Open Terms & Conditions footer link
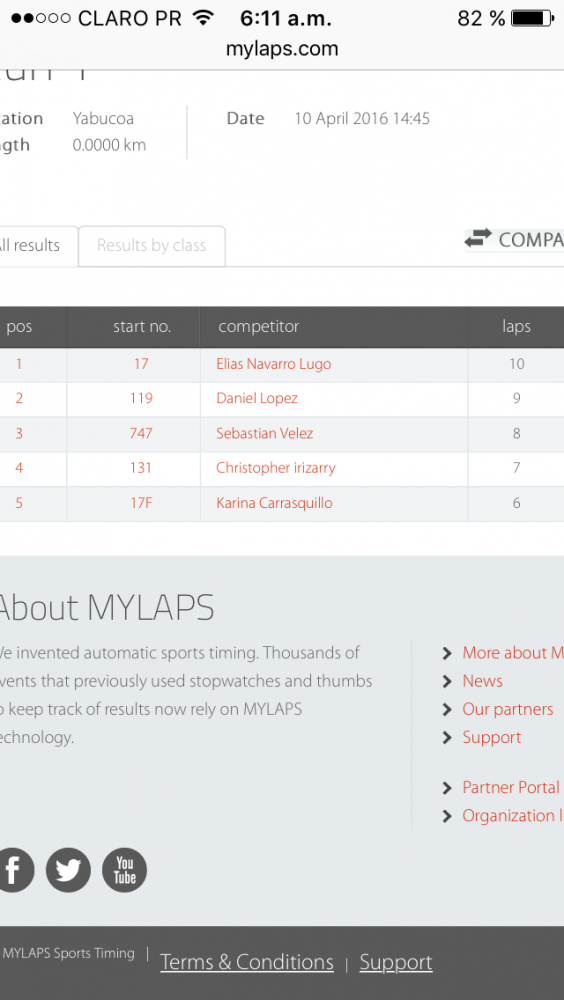Image resolution: width=564 pixels, height=1000 pixels. pos(247,962)
